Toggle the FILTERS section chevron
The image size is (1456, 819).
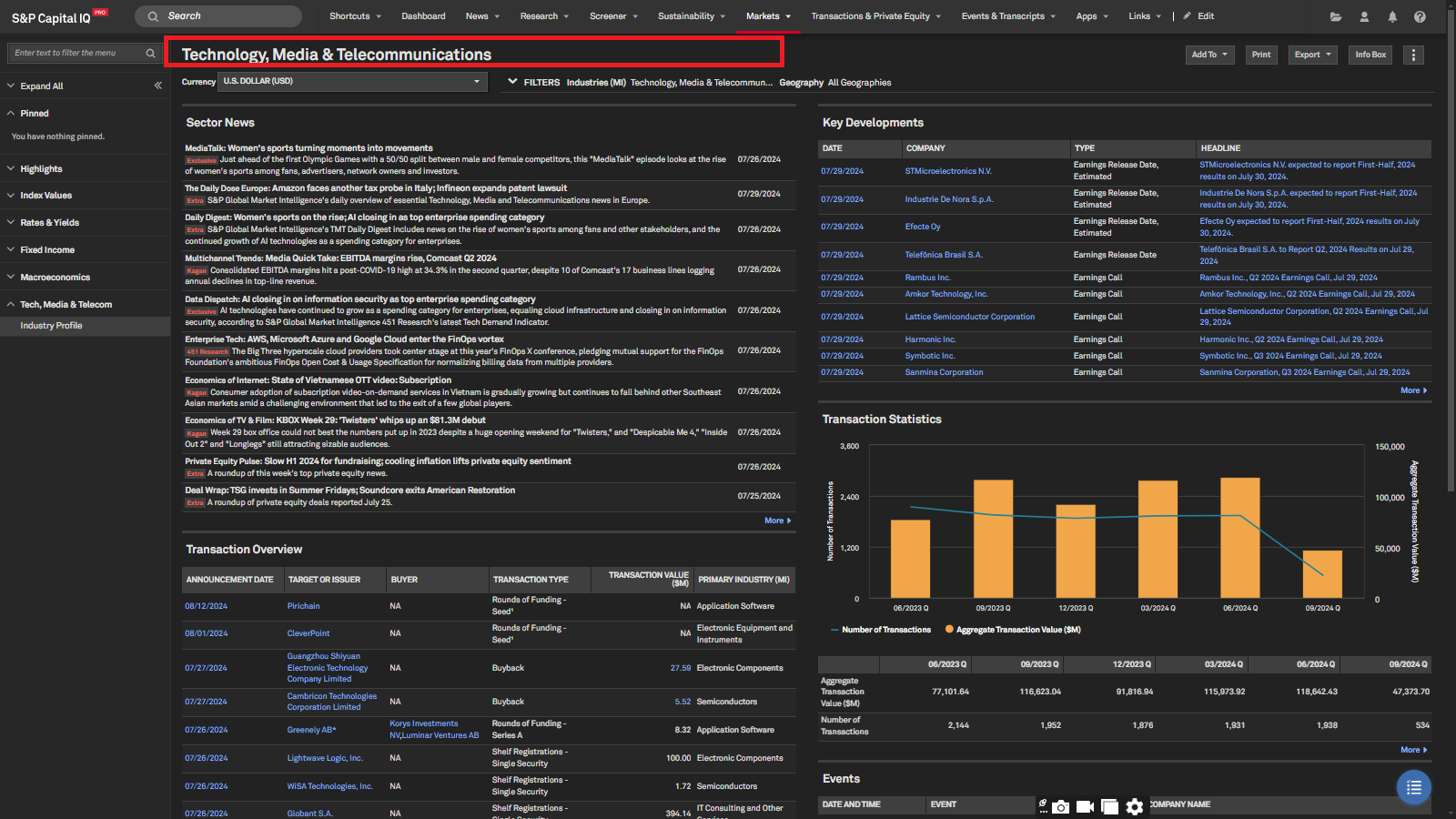512,82
